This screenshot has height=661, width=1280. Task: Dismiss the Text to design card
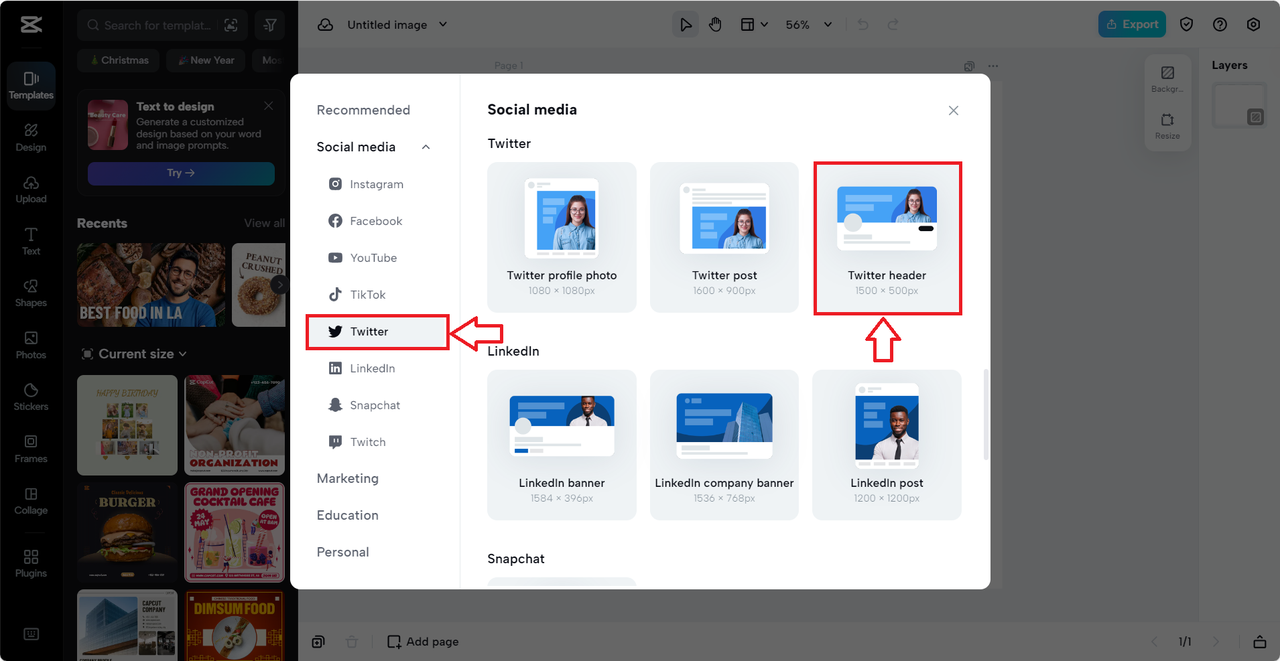click(268, 106)
